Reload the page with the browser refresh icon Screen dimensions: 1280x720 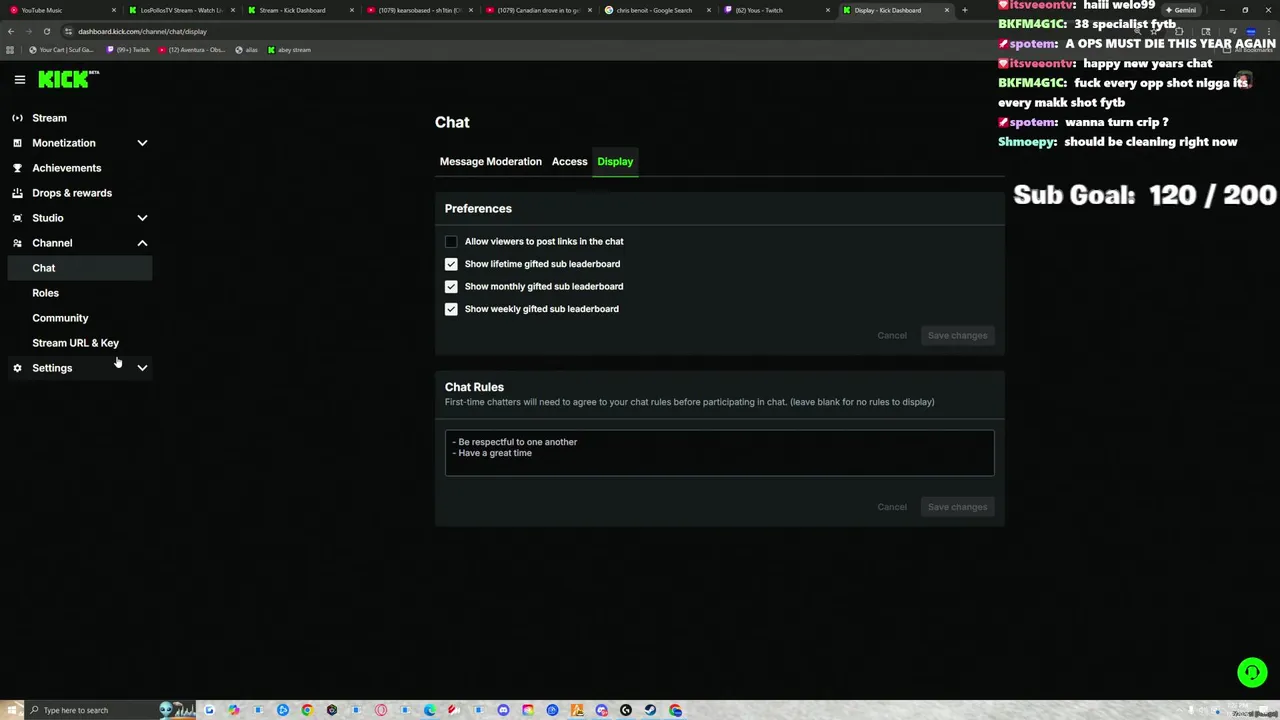point(46,31)
